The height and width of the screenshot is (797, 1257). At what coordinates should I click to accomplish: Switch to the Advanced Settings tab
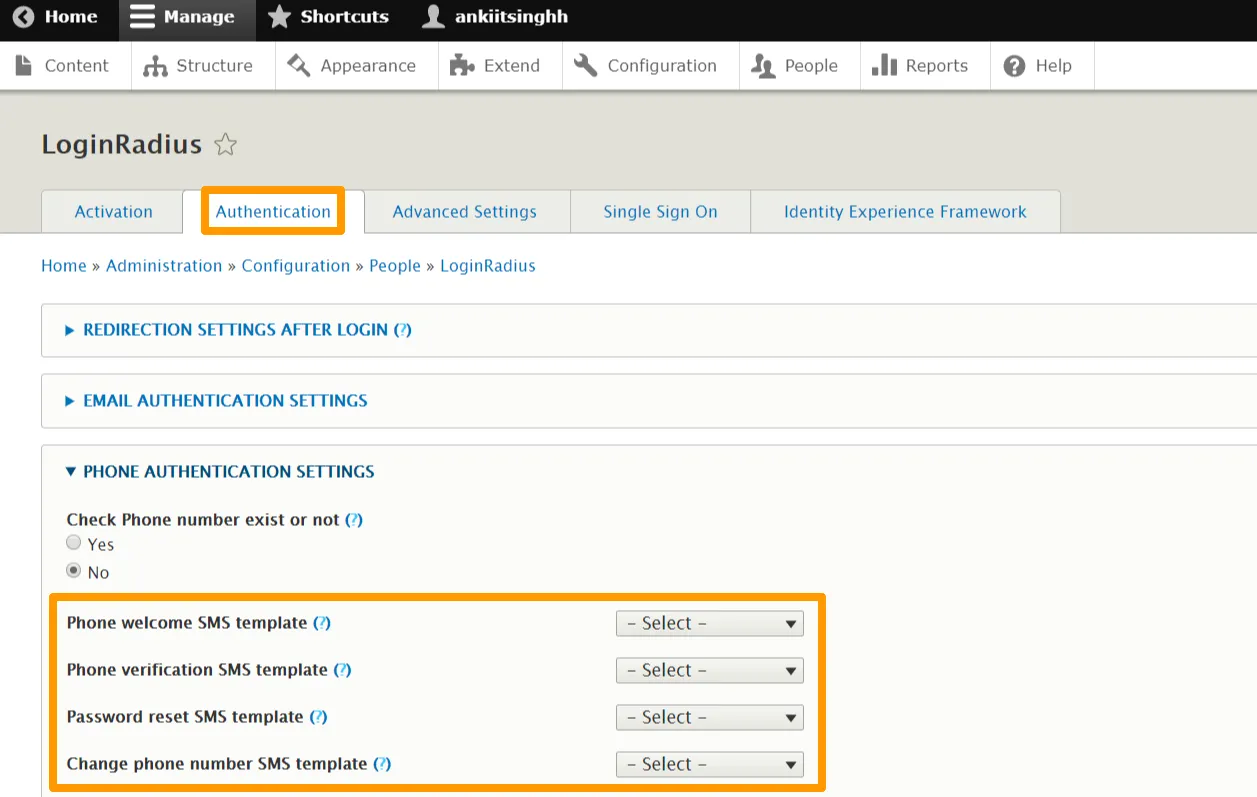tap(464, 212)
